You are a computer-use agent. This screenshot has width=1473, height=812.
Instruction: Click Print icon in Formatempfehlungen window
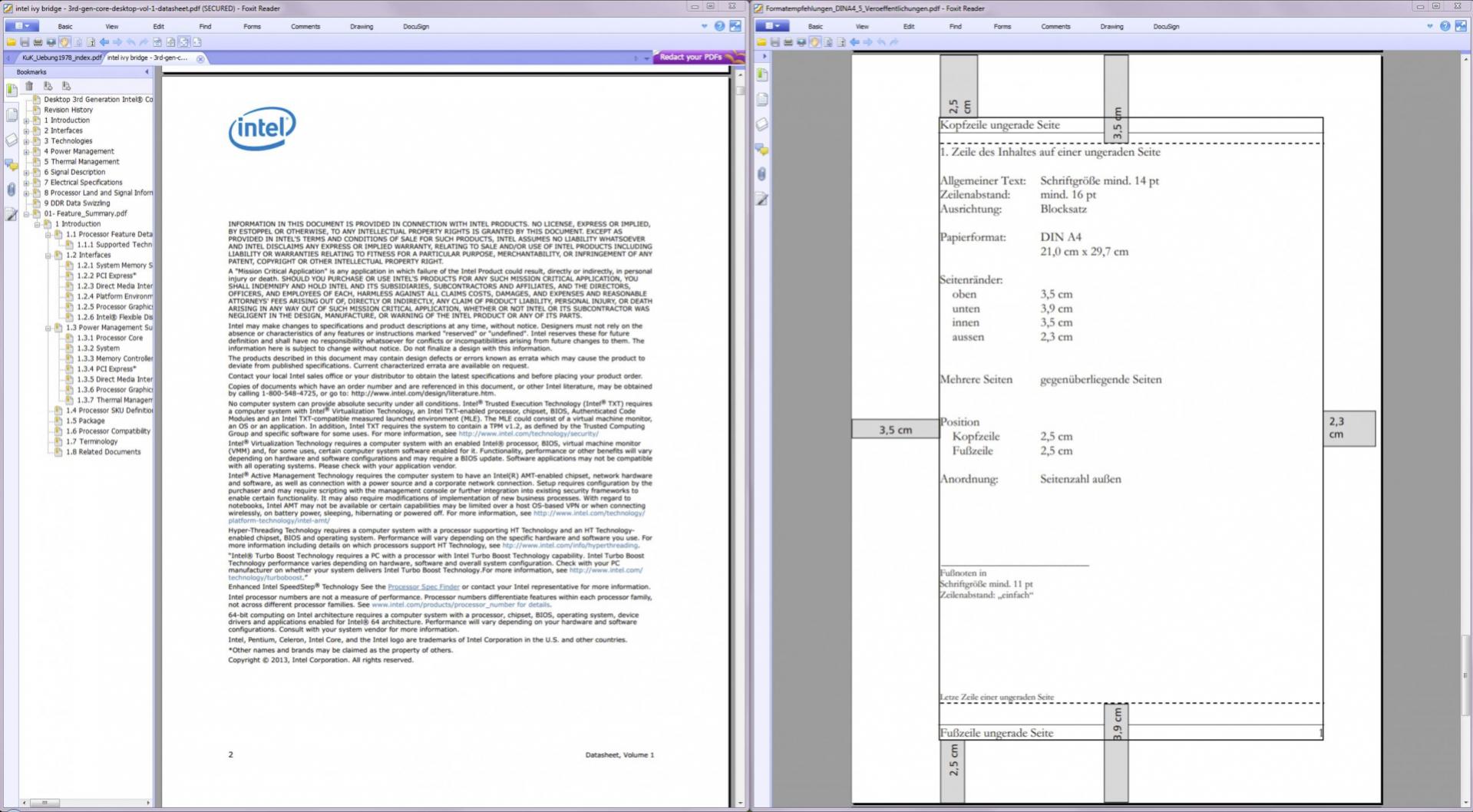pos(788,42)
